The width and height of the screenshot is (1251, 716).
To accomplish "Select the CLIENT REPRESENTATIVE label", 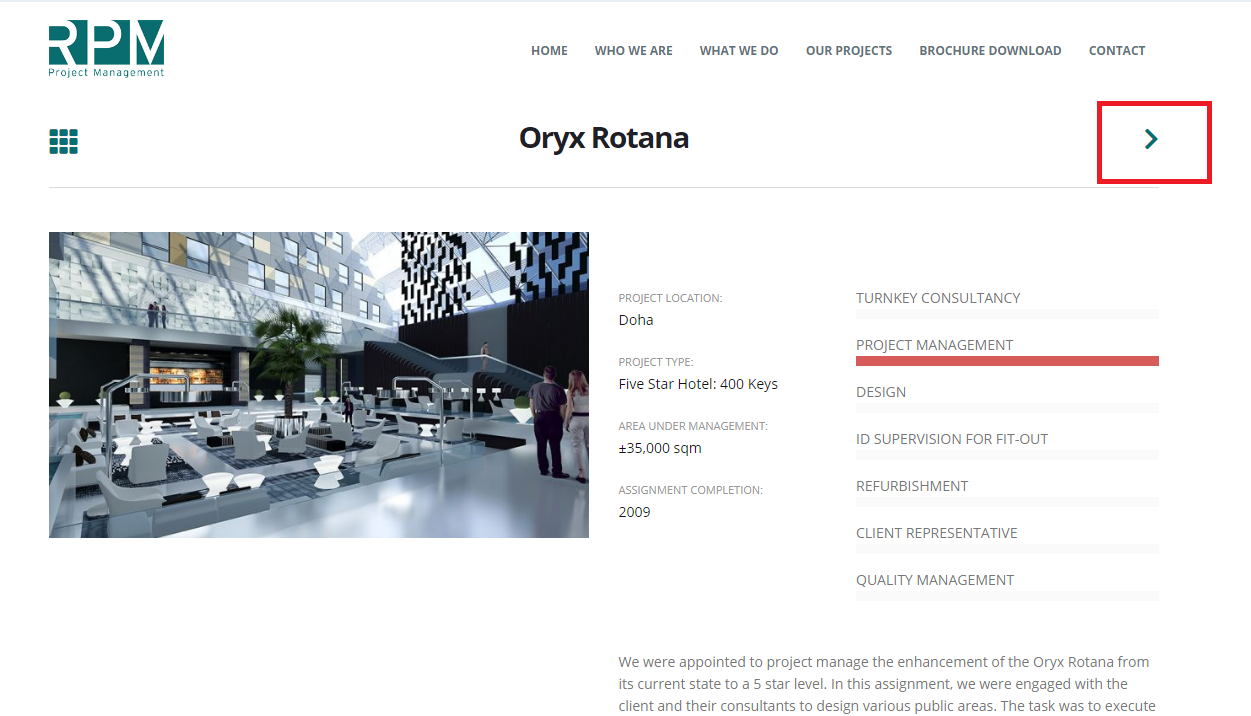I will coord(937,533).
